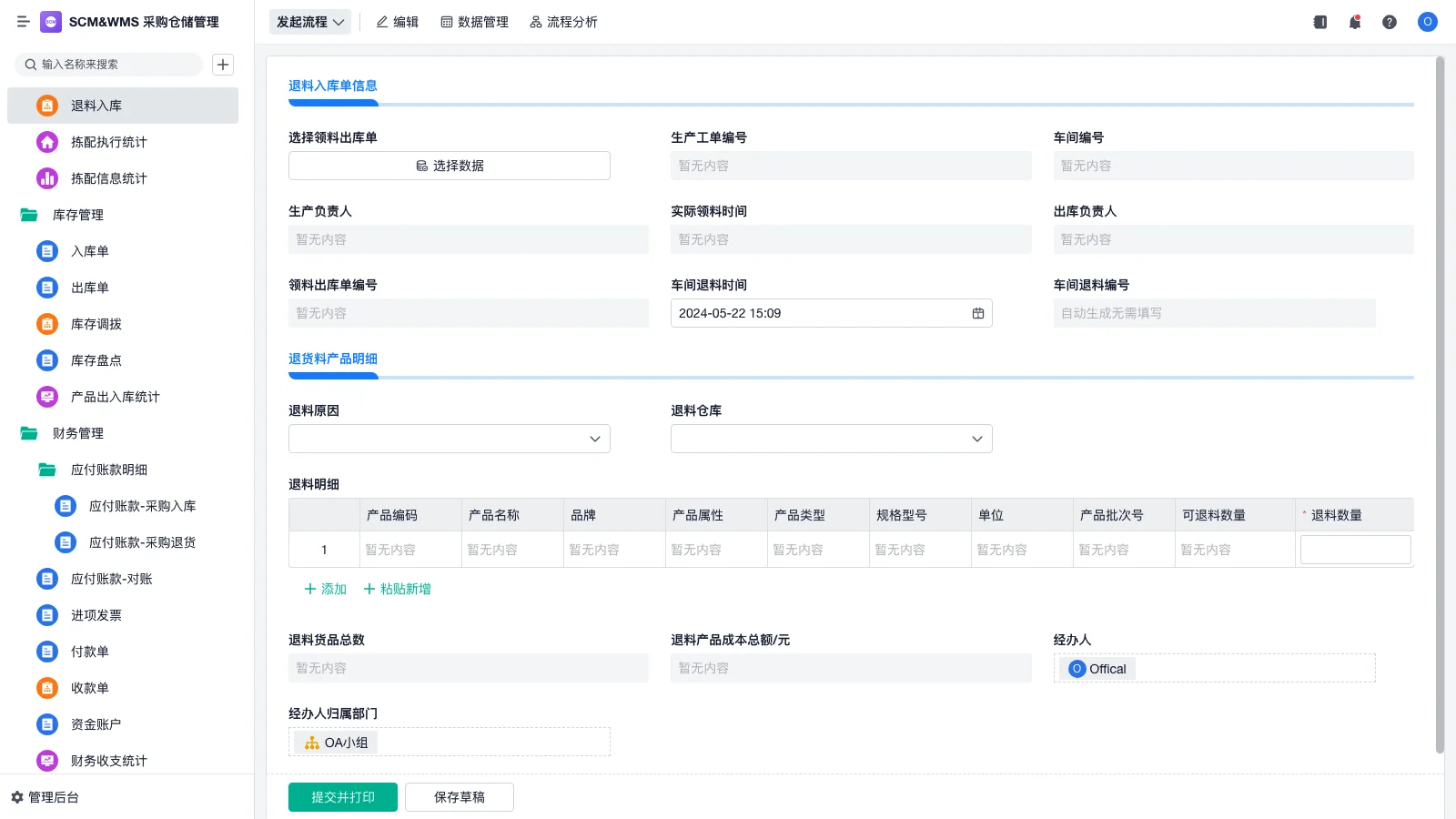Viewport: 1456px width, 819px height.
Task: Select the 退料入库单信息 section tab
Action: click(333, 86)
